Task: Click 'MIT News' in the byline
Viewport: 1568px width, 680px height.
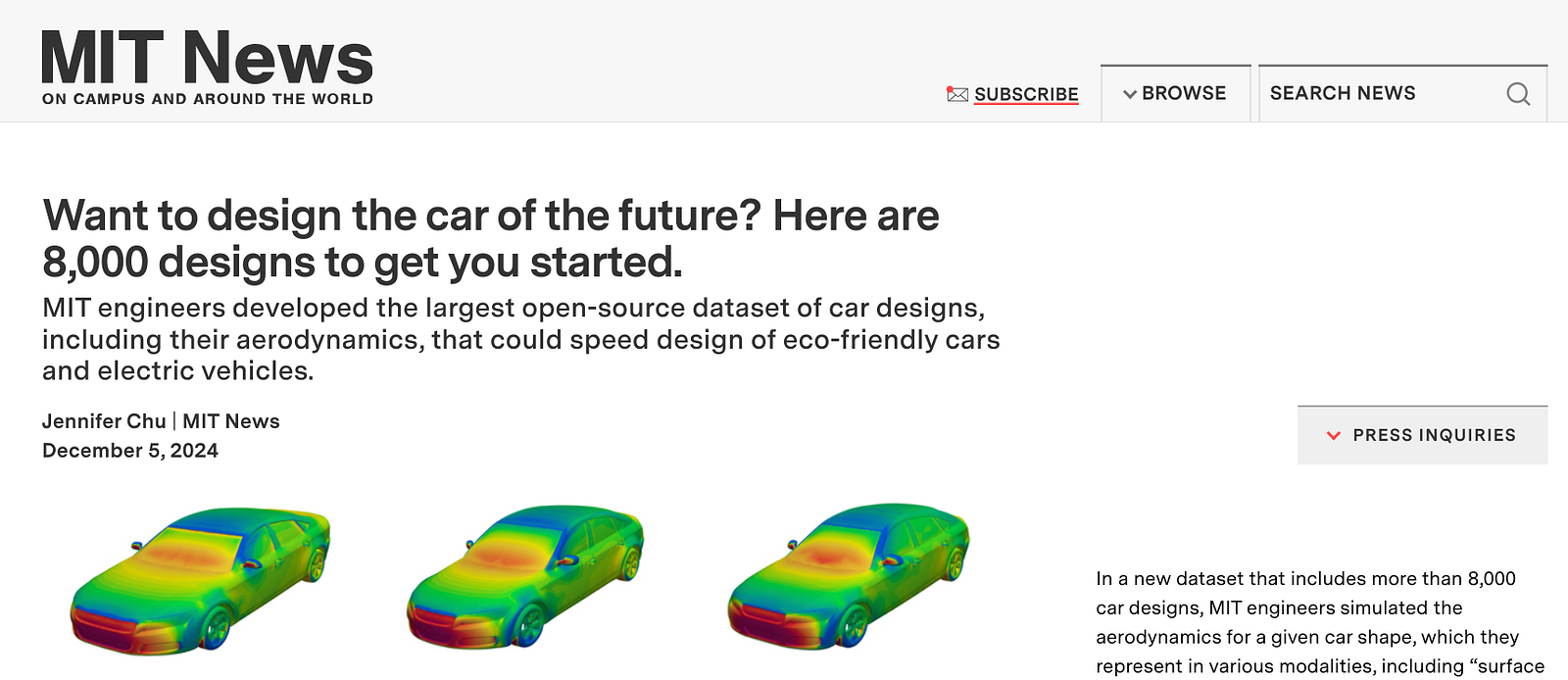Action: [231, 421]
